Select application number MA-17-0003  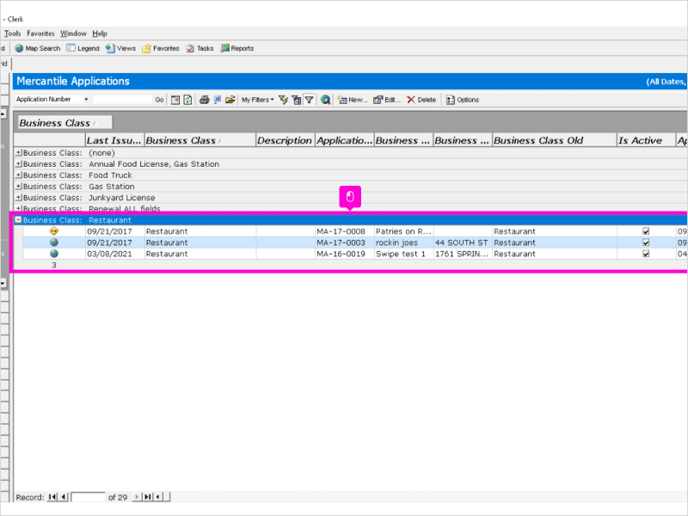[x=341, y=242]
